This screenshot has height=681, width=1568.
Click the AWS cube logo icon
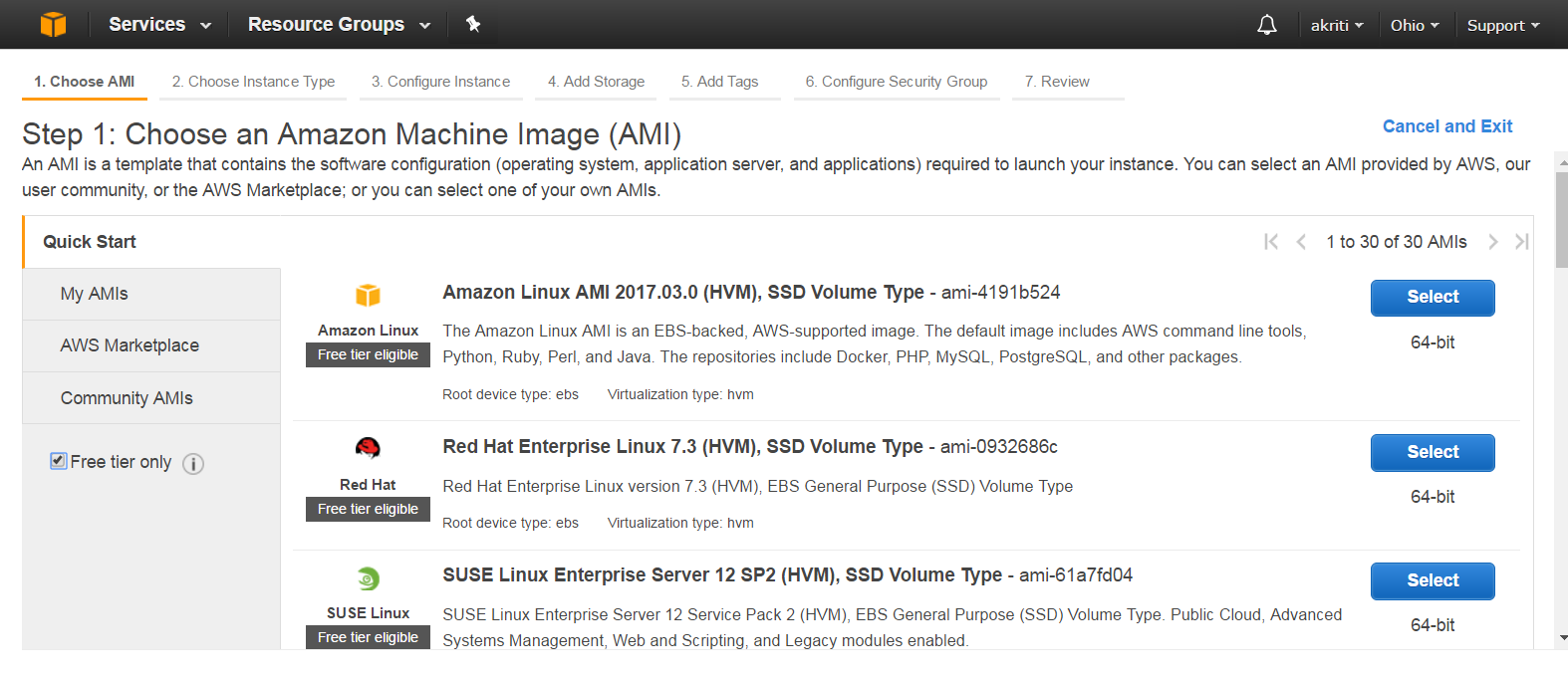(x=53, y=24)
